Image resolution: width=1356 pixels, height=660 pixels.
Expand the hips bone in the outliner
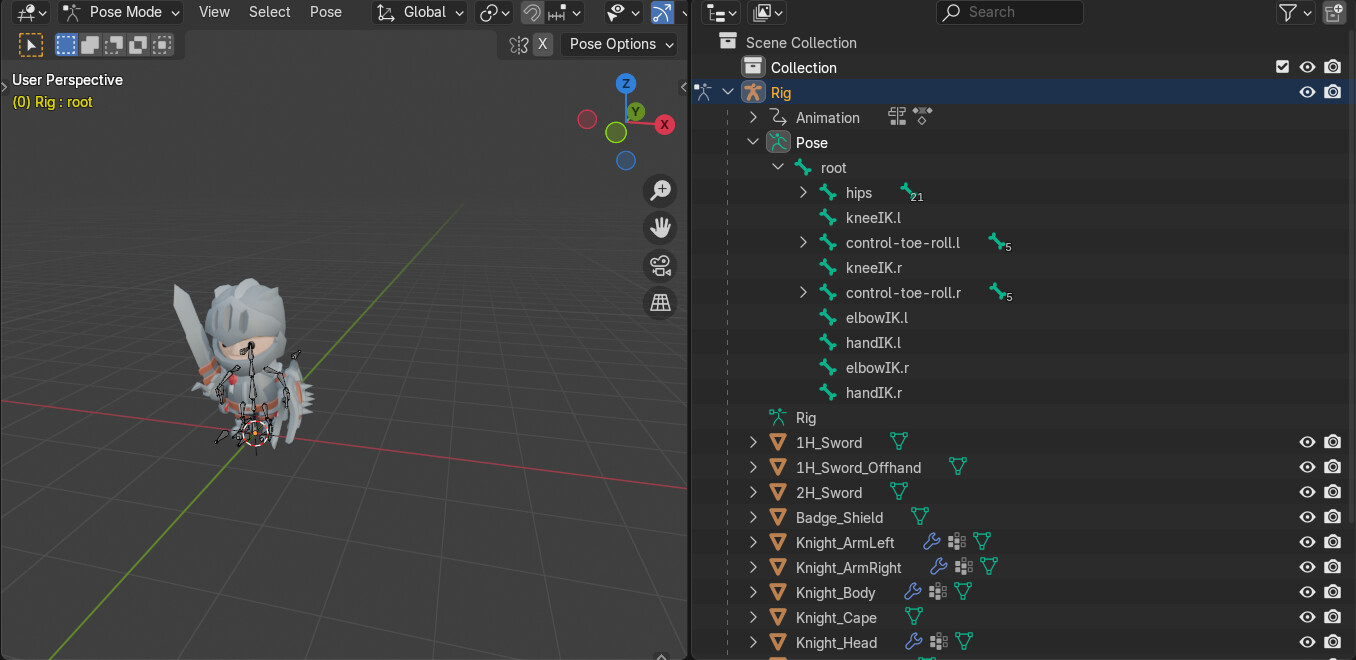pos(803,192)
